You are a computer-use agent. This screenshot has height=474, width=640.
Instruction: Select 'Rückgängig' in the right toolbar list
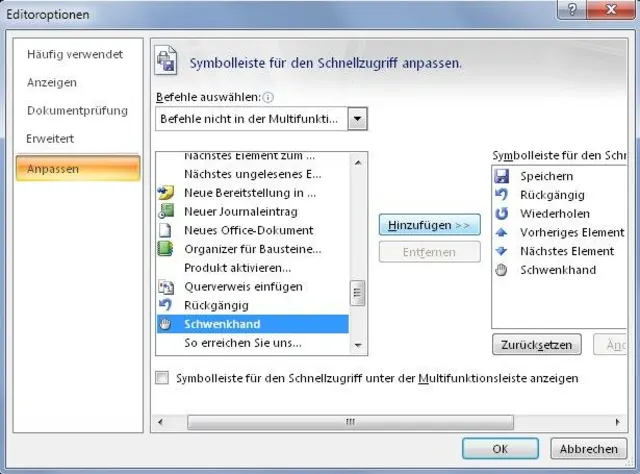(x=560, y=195)
